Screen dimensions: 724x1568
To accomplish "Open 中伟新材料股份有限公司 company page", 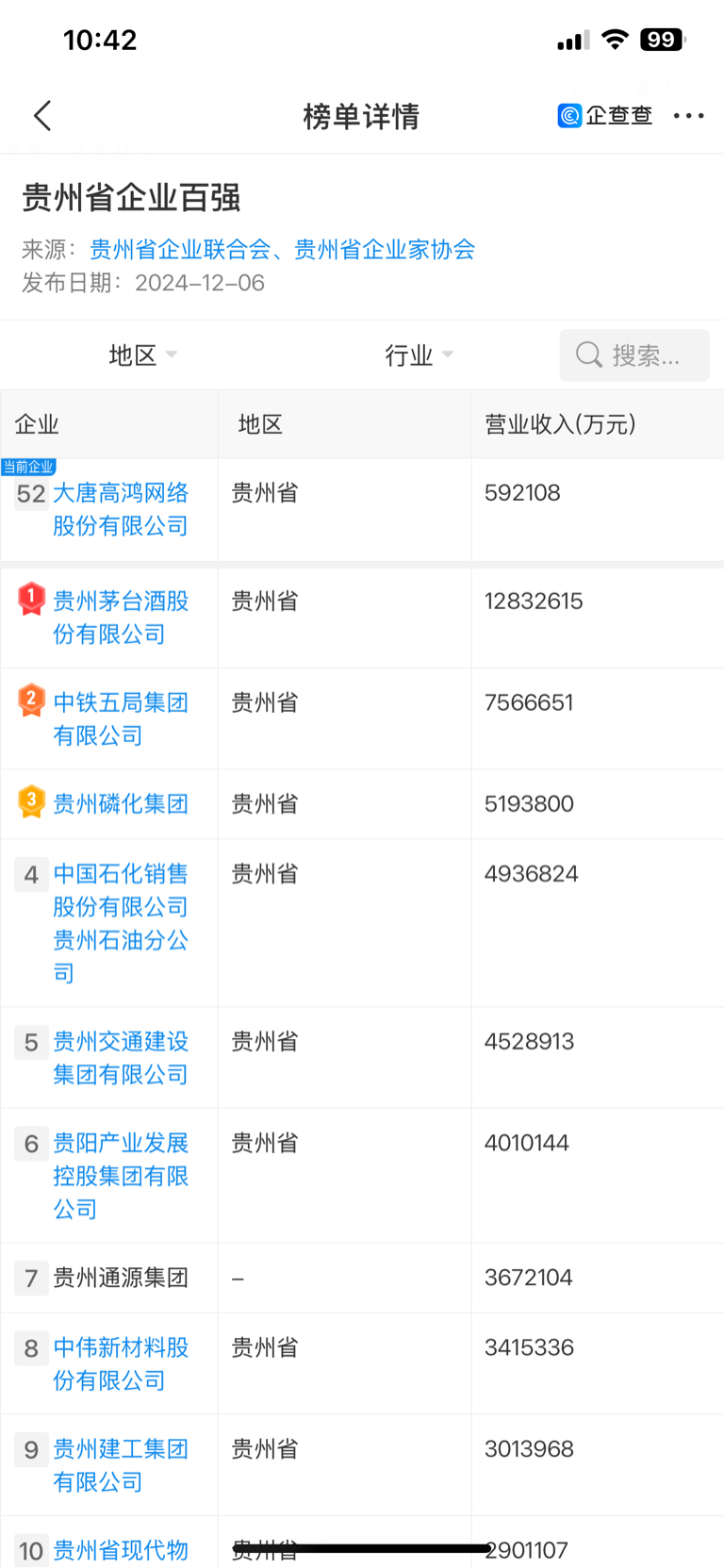I will point(121,1363).
